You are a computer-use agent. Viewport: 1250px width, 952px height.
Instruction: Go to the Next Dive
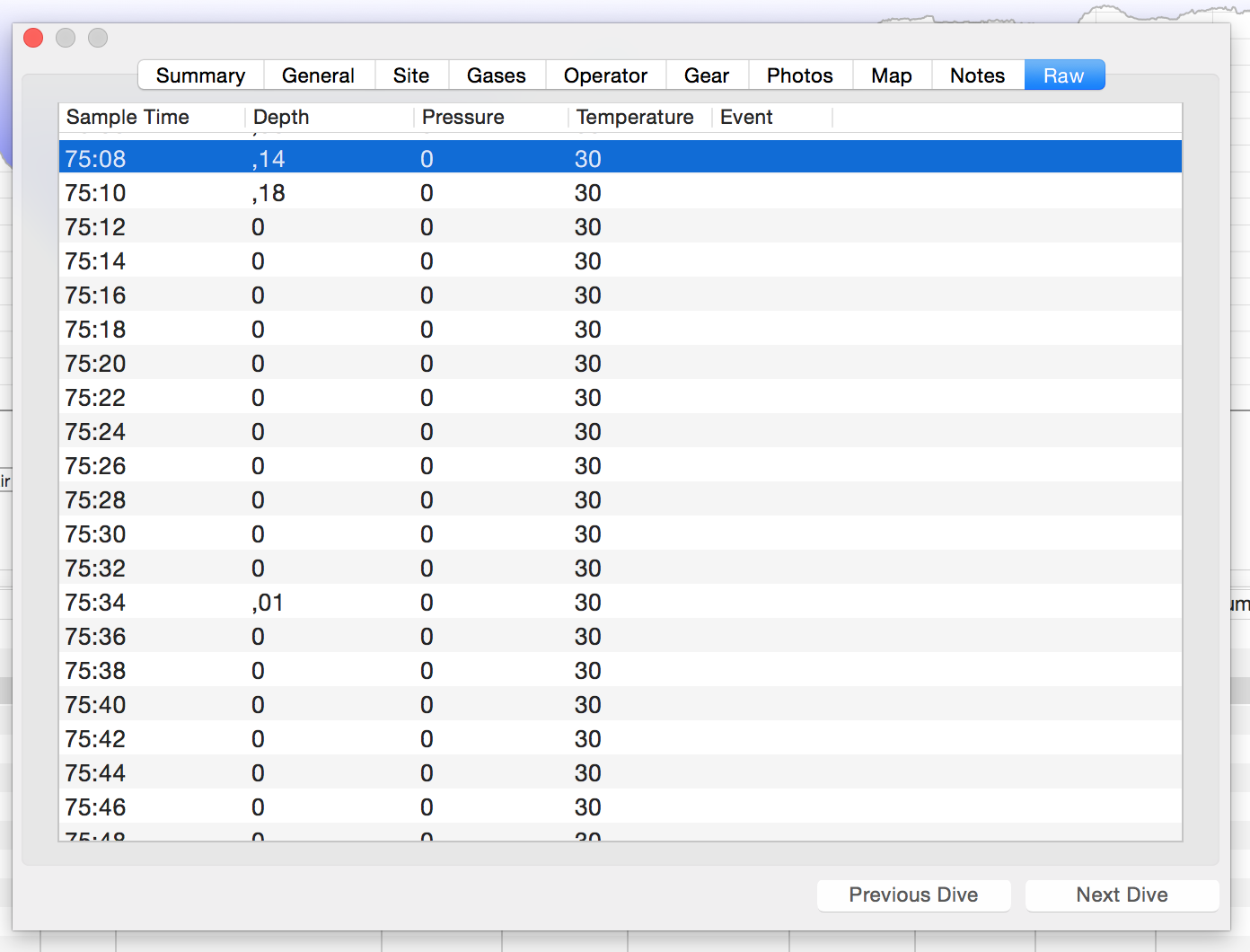[x=1122, y=895]
